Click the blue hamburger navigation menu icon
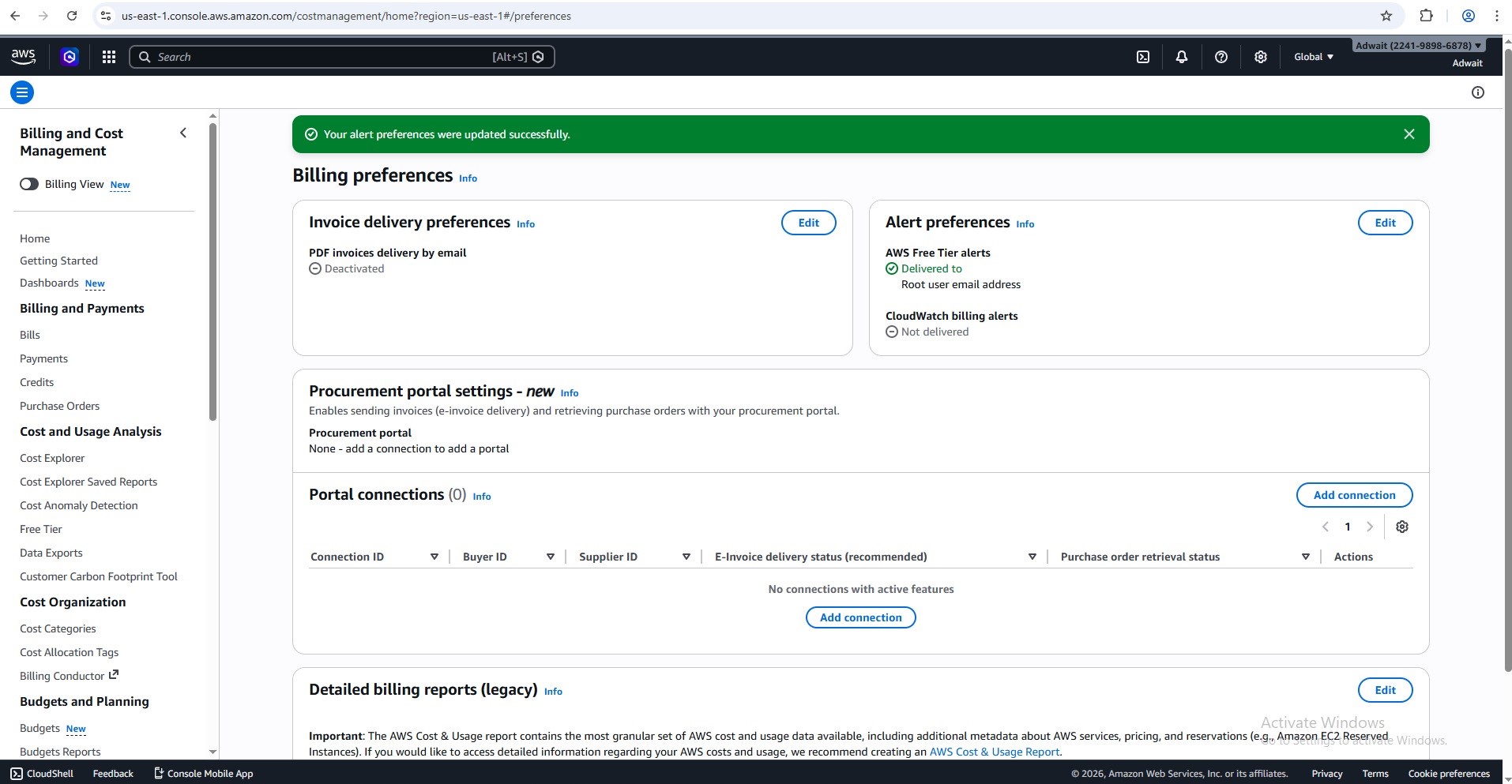Viewport: 1512px width, 784px height. click(22, 92)
